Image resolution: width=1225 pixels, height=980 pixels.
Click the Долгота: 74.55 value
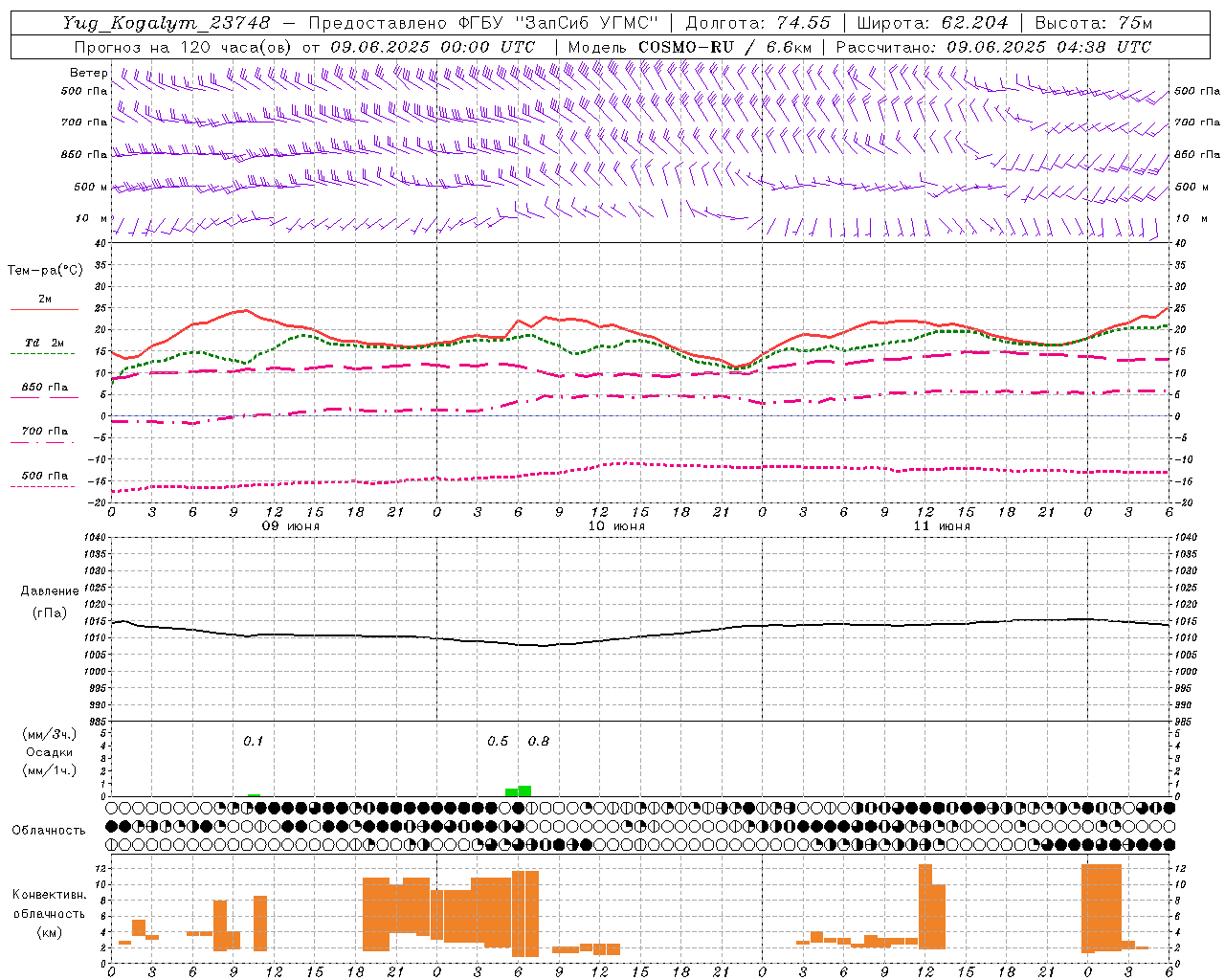point(758,23)
